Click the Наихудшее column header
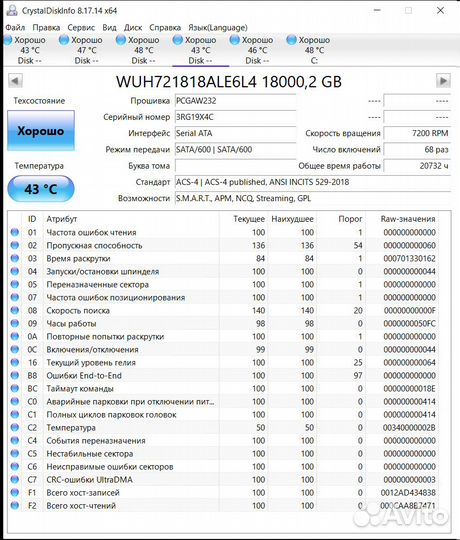This screenshot has height=540, width=460. click(292, 219)
